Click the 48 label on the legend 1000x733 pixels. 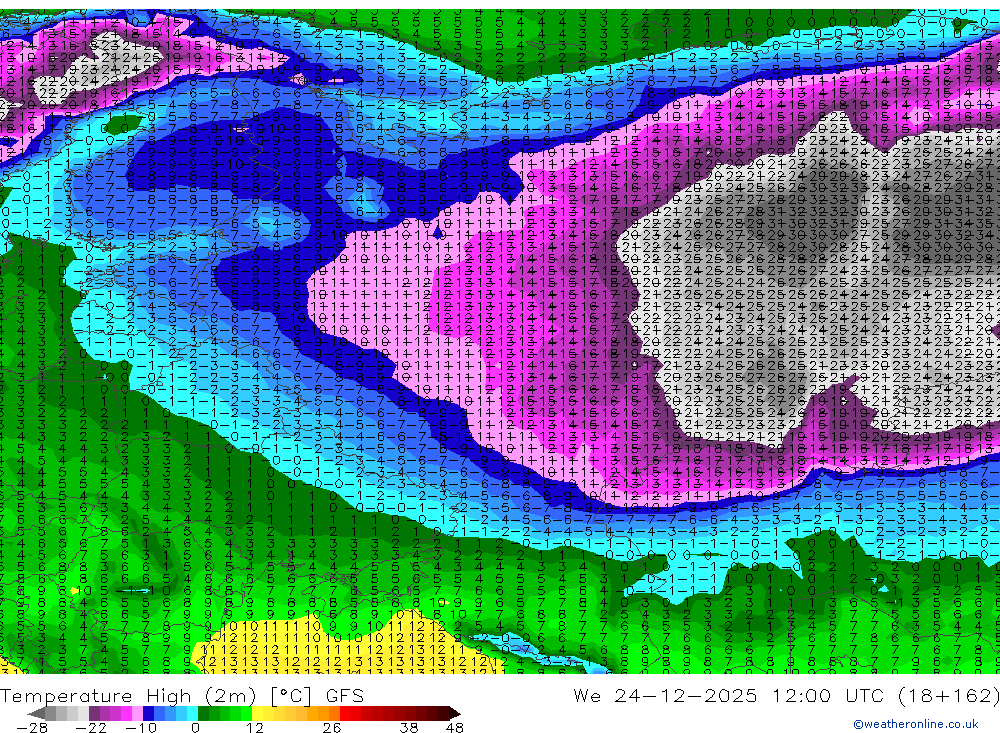[x=455, y=728]
